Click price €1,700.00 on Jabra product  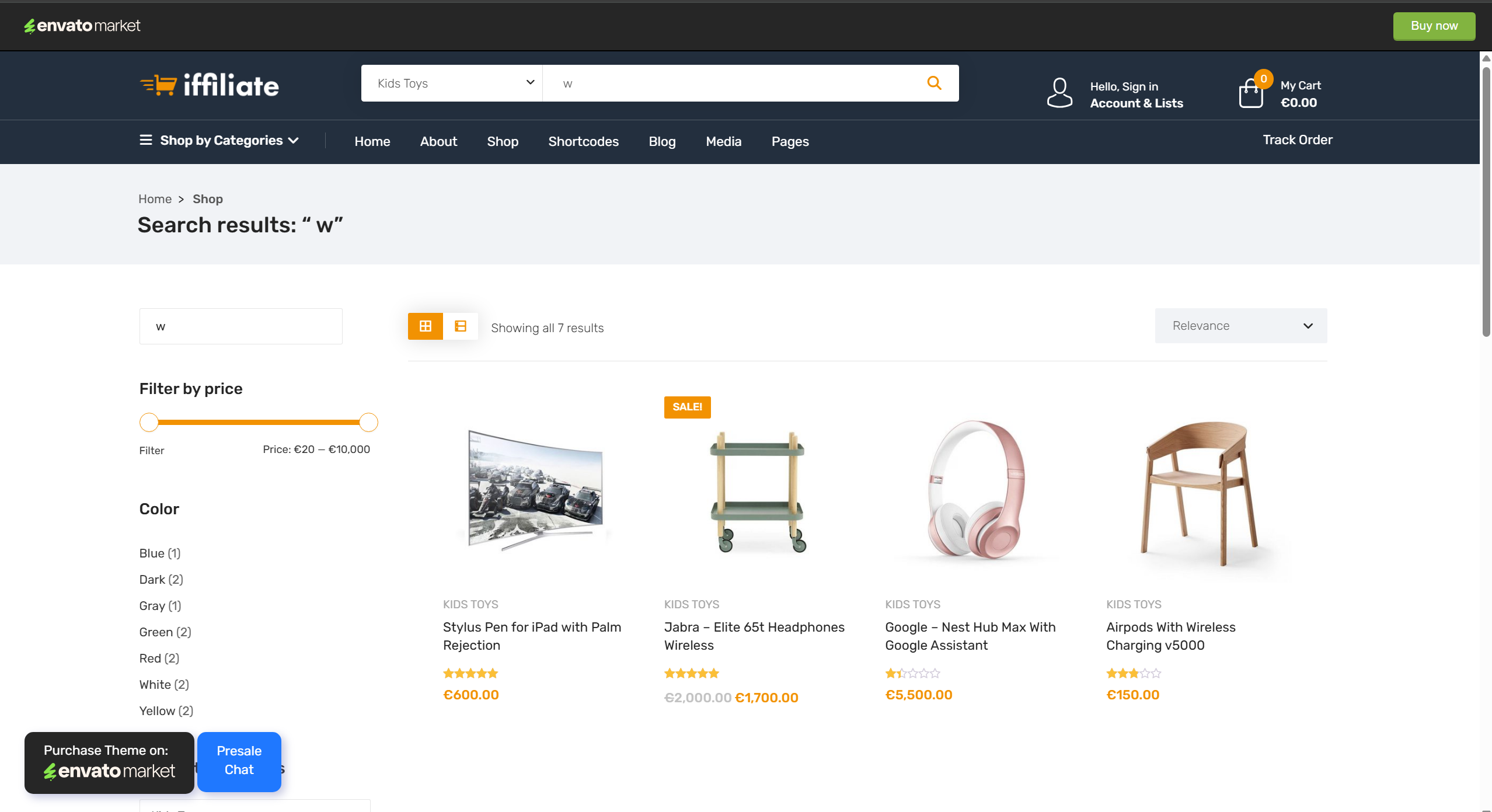[x=766, y=698]
